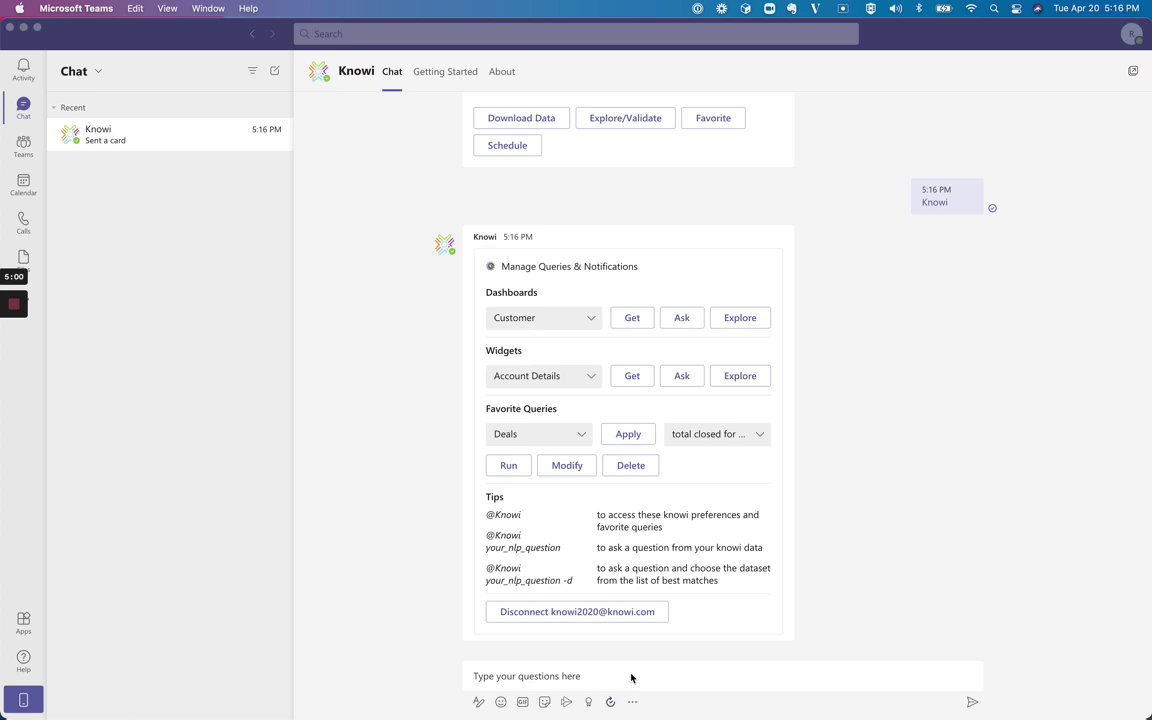Switch to the About tab

[x=502, y=71]
